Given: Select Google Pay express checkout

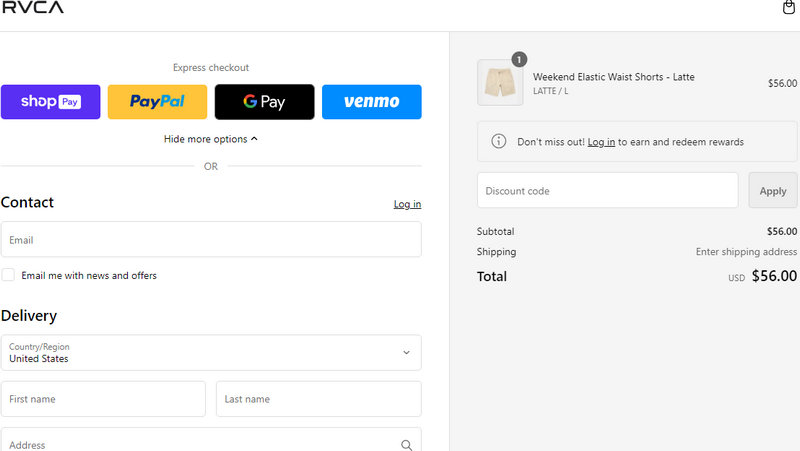Looking at the screenshot, I should 264,102.
